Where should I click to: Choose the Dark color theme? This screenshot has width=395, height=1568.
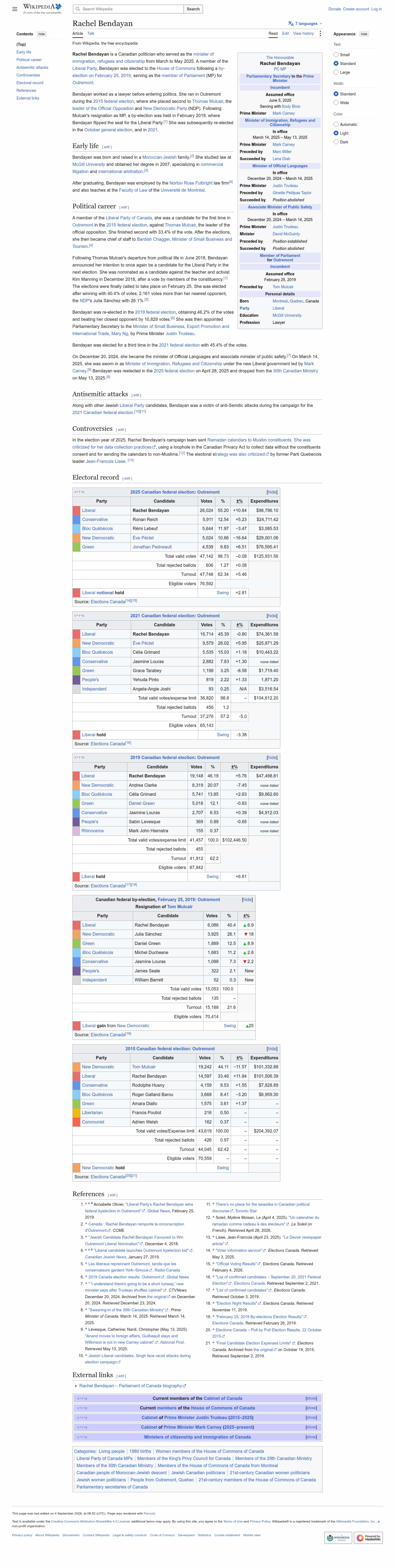pos(336,142)
